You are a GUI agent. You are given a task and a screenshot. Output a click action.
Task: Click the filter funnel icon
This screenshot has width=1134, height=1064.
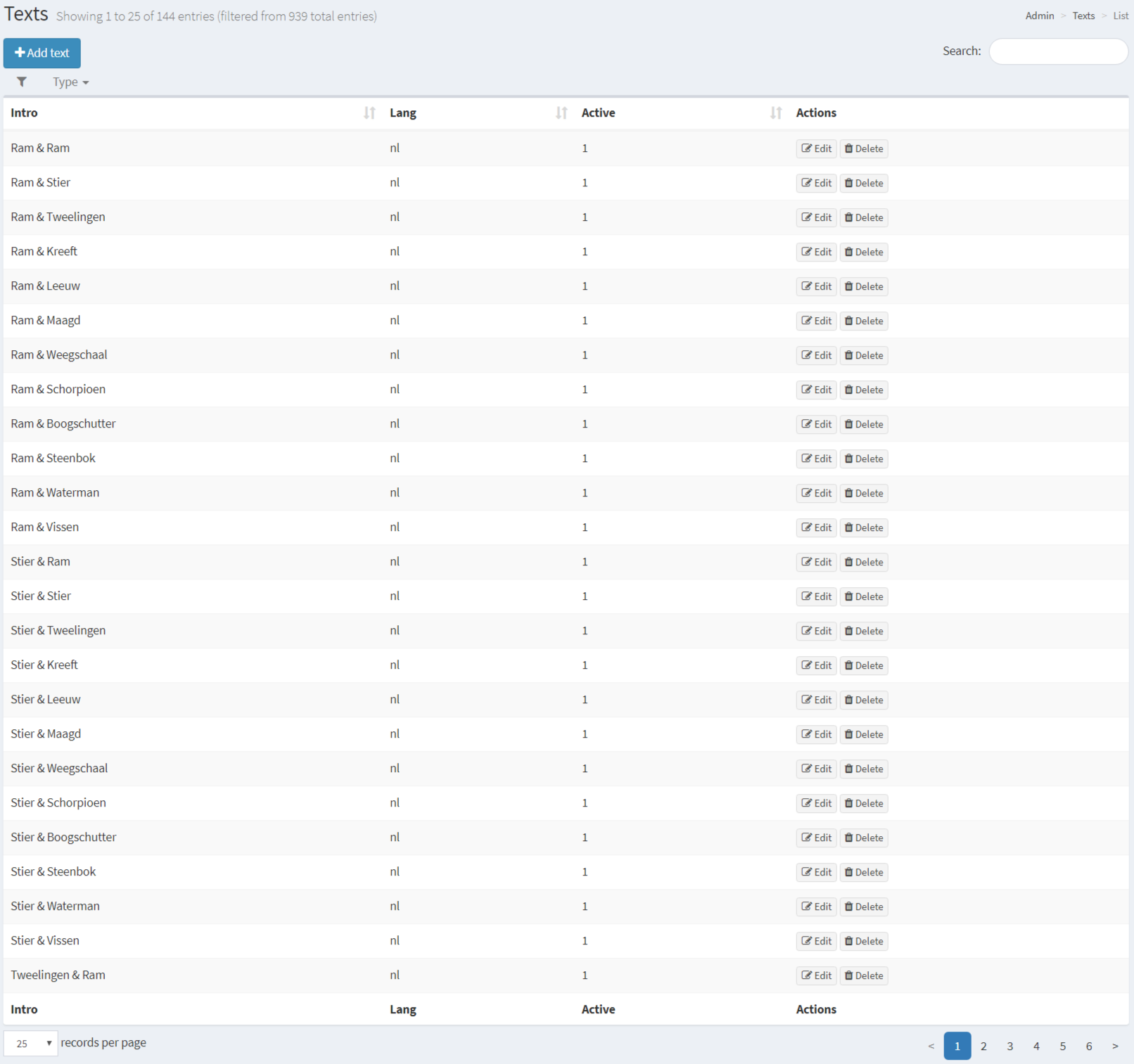click(x=22, y=82)
